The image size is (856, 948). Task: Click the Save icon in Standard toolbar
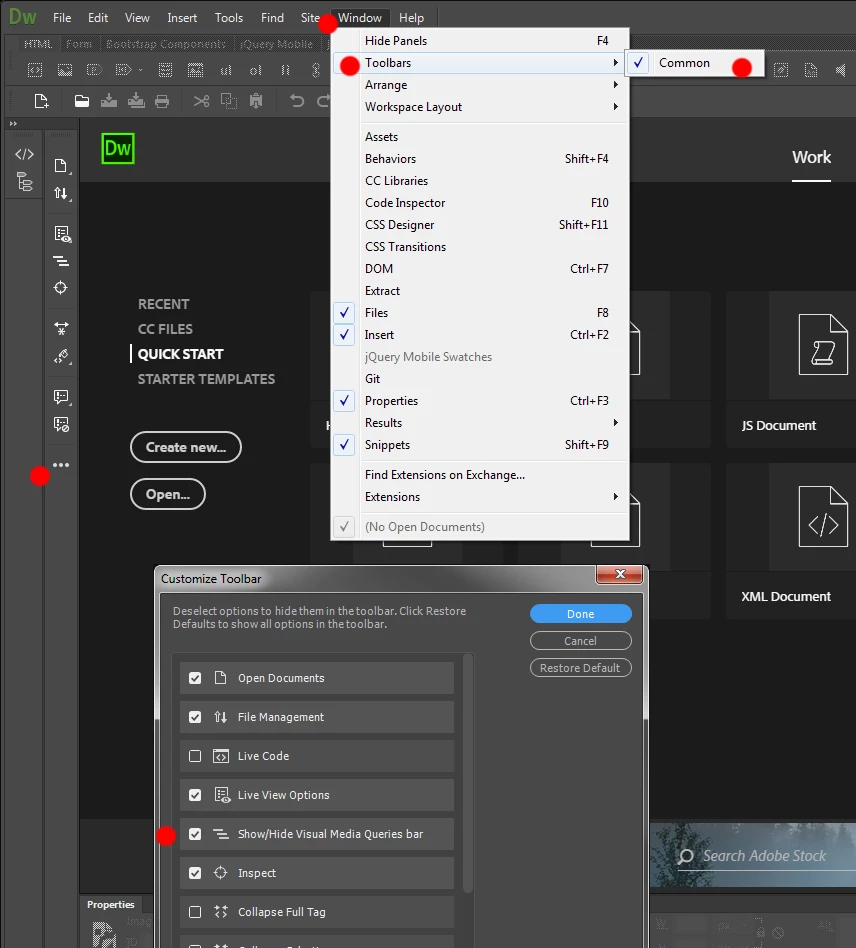(109, 100)
